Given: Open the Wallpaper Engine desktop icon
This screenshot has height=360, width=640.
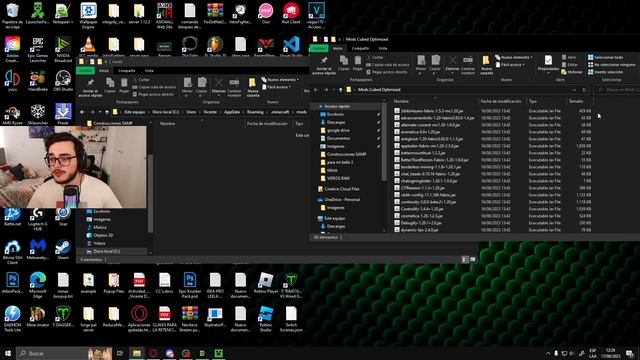Looking at the screenshot, I should (x=88, y=16).
